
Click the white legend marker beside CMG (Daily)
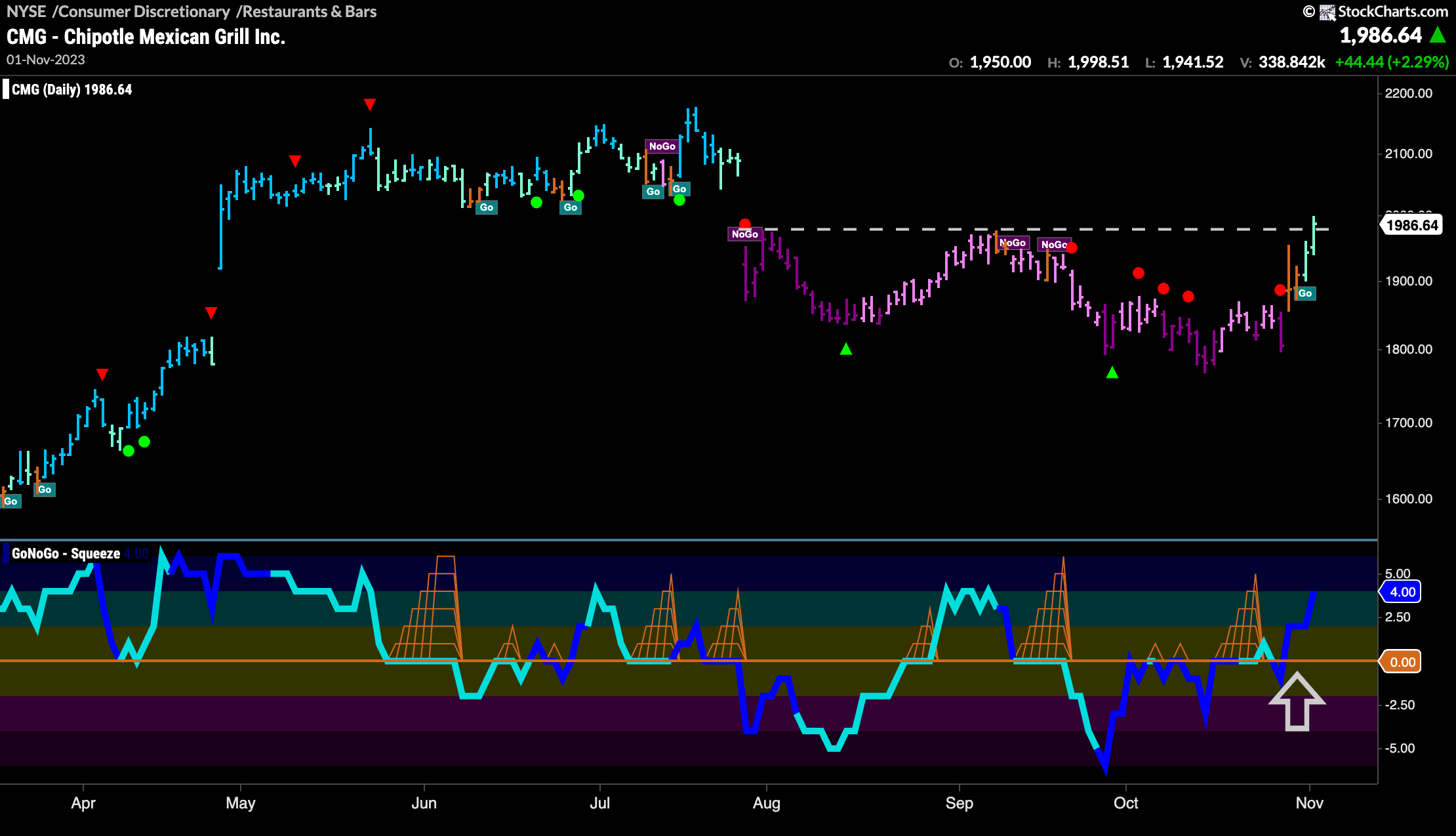6,89
